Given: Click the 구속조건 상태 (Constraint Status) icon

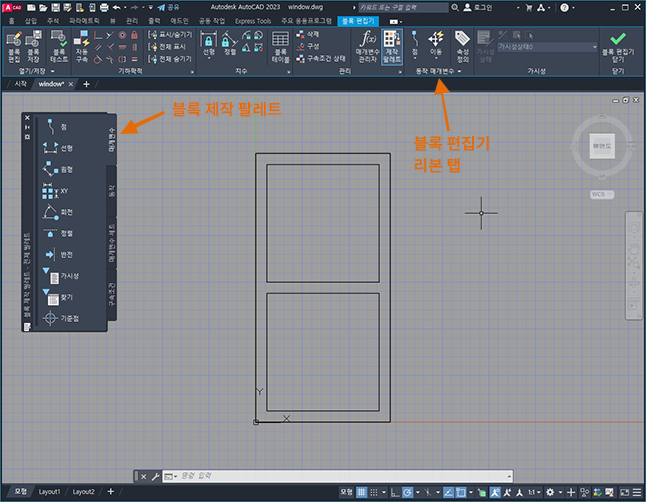Looking at the screenshot, I should (321, 59).
